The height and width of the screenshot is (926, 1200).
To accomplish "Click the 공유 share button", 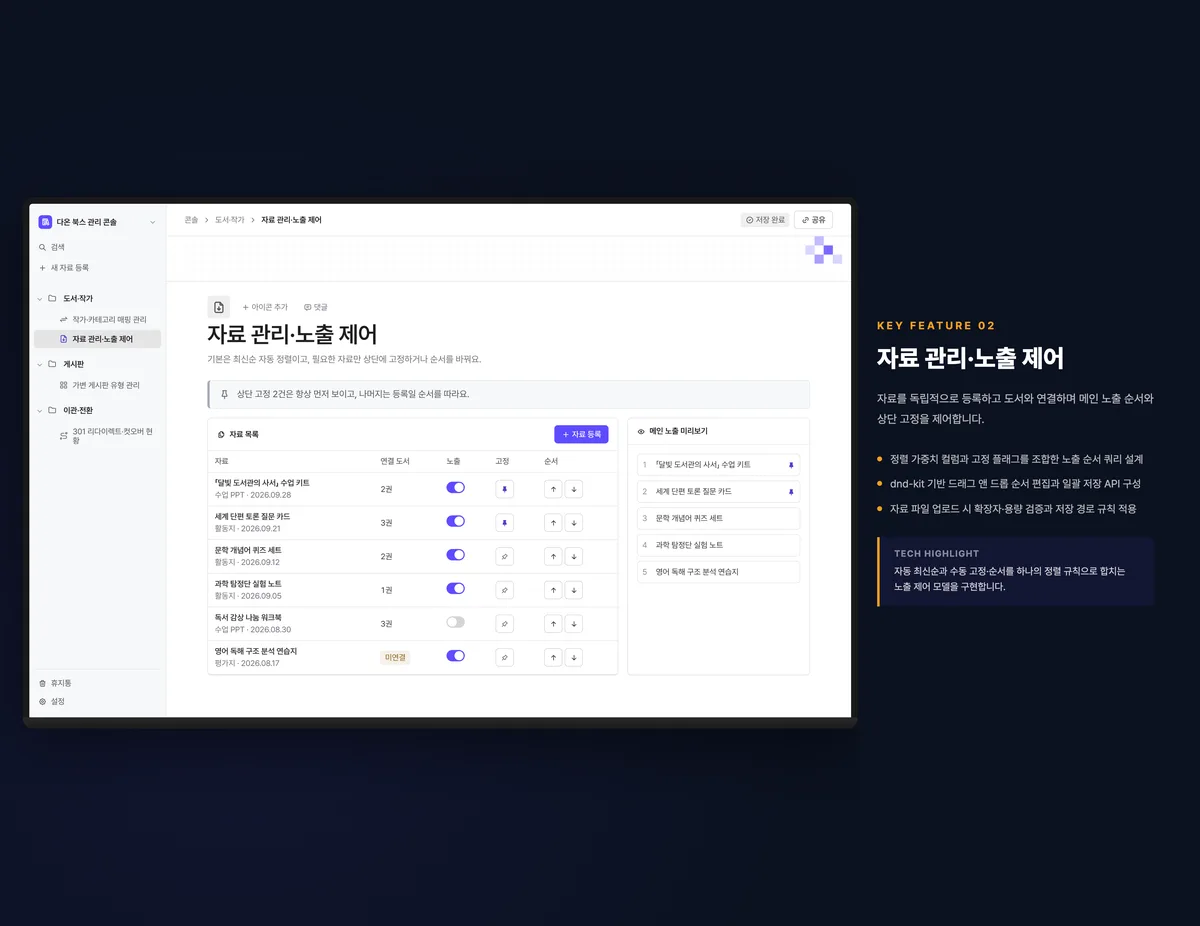I will click(813, 220).
